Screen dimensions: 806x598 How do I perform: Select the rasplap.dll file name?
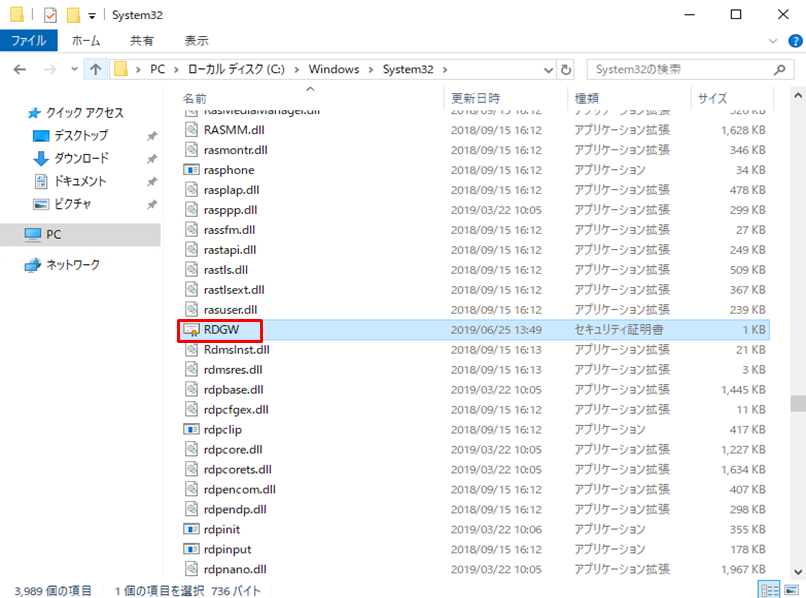click(231, 190)
